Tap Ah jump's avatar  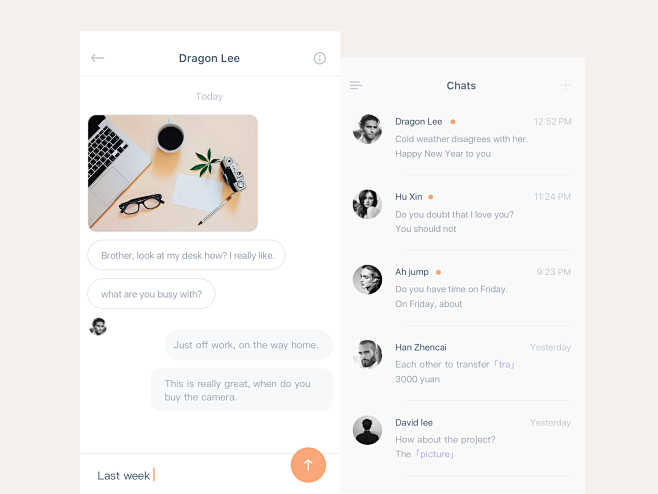[x=367, y=280]
